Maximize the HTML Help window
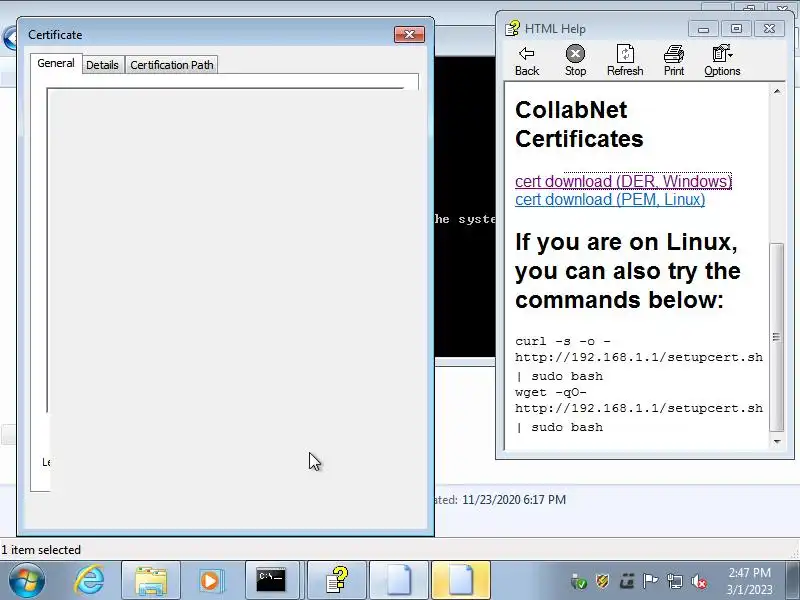The image size is (800, 600). coord(736,29)
